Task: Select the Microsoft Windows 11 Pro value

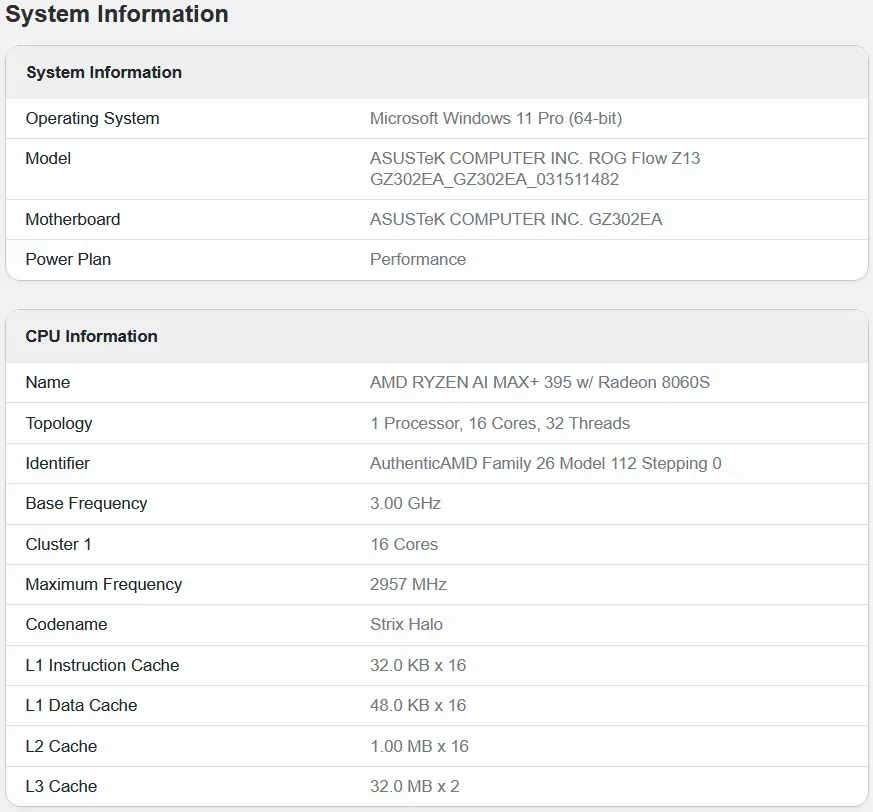Action: point(495,118)
